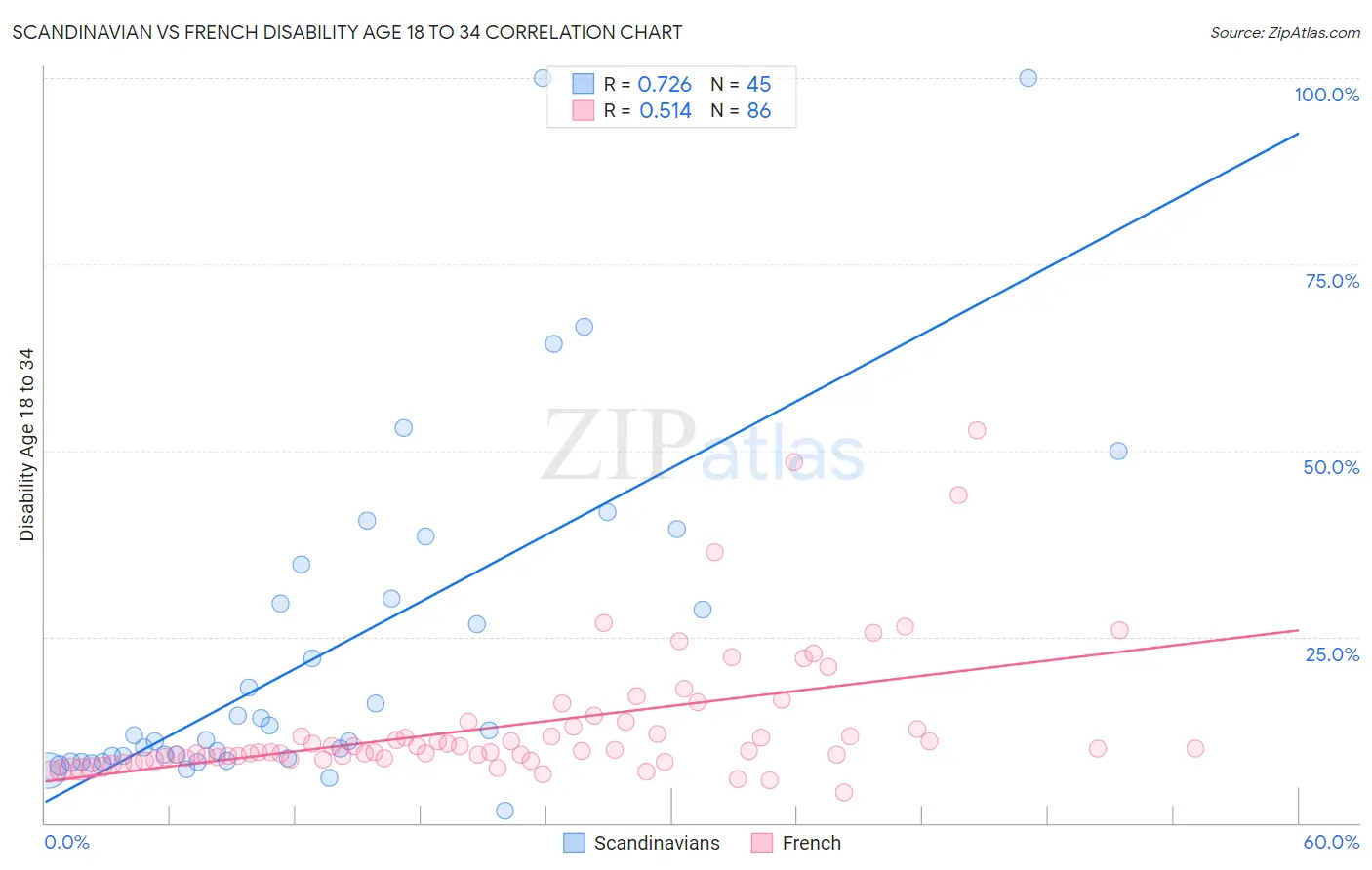Screen dimensions: 1372x870
Task: Click the Scandinavian point at 100% top right
Action: point(1028,78)
